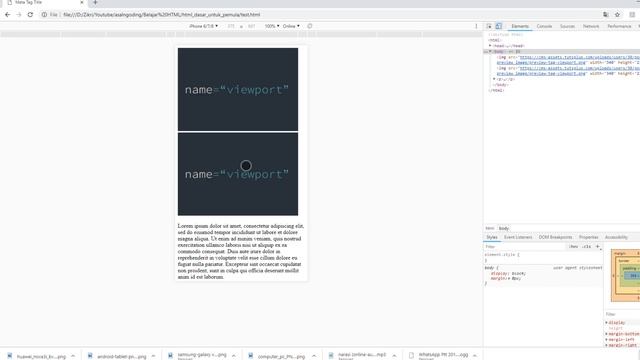Screen dimensions: 640x360
Task: Click the viewport width field
Action: (231, 26)
